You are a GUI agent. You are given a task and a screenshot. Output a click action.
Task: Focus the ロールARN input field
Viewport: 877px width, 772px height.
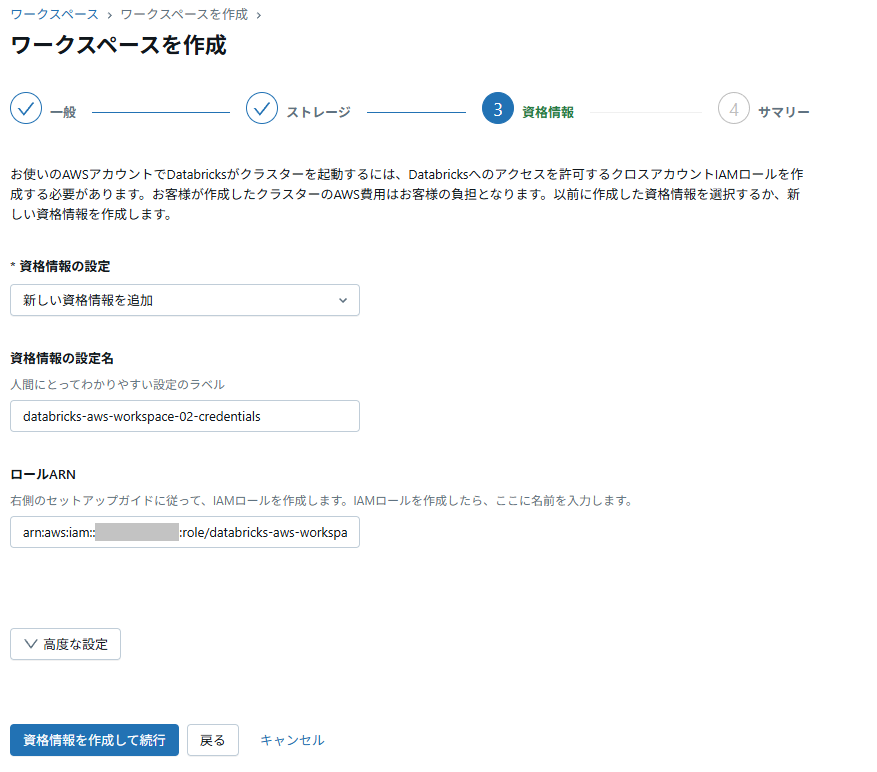[x=185, y=533]
